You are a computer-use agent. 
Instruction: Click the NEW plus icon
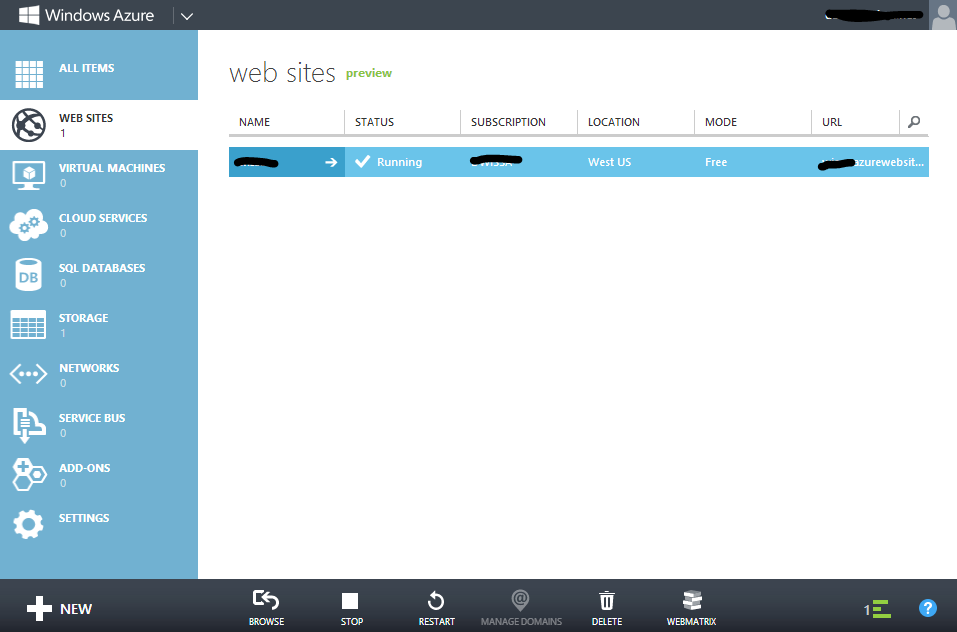coord(39,608)
